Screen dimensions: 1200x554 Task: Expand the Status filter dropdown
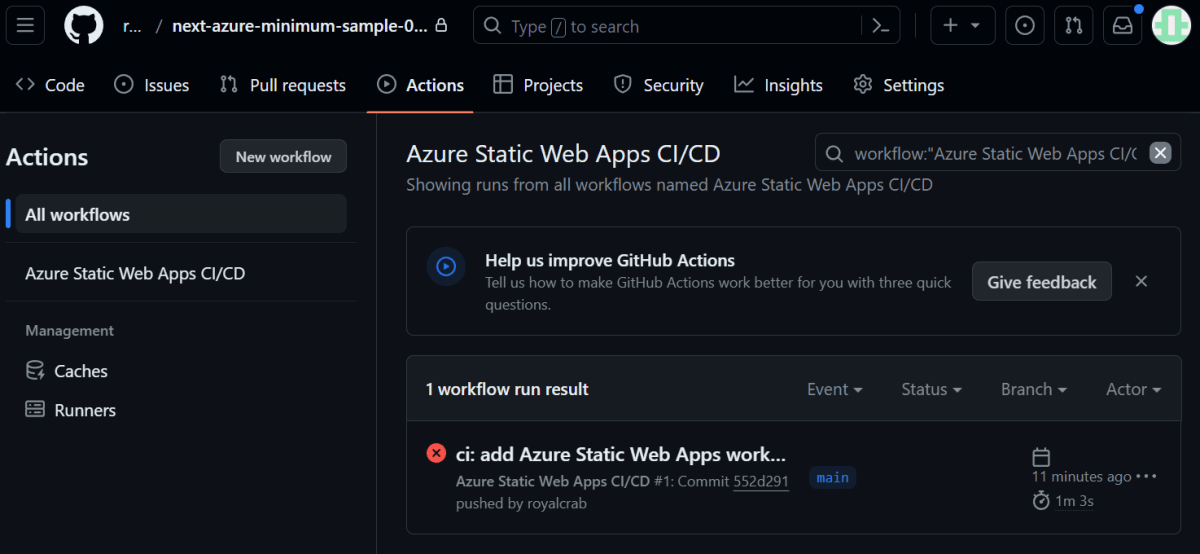point(931,389)
